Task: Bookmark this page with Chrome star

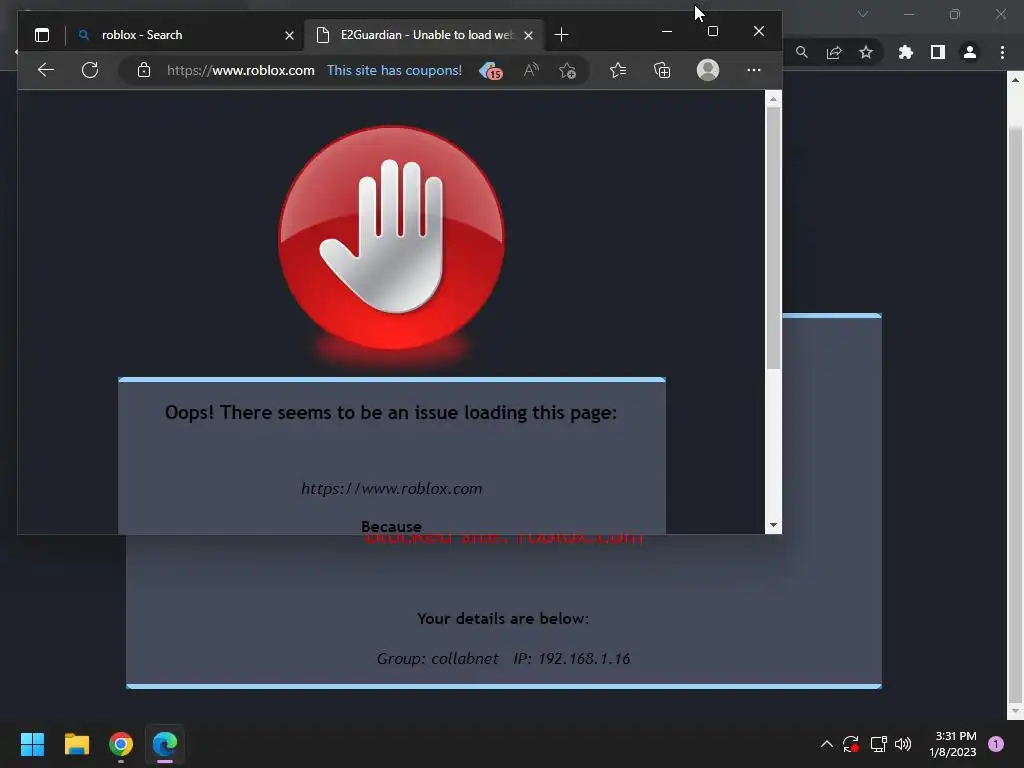Action: pos(866,52)
